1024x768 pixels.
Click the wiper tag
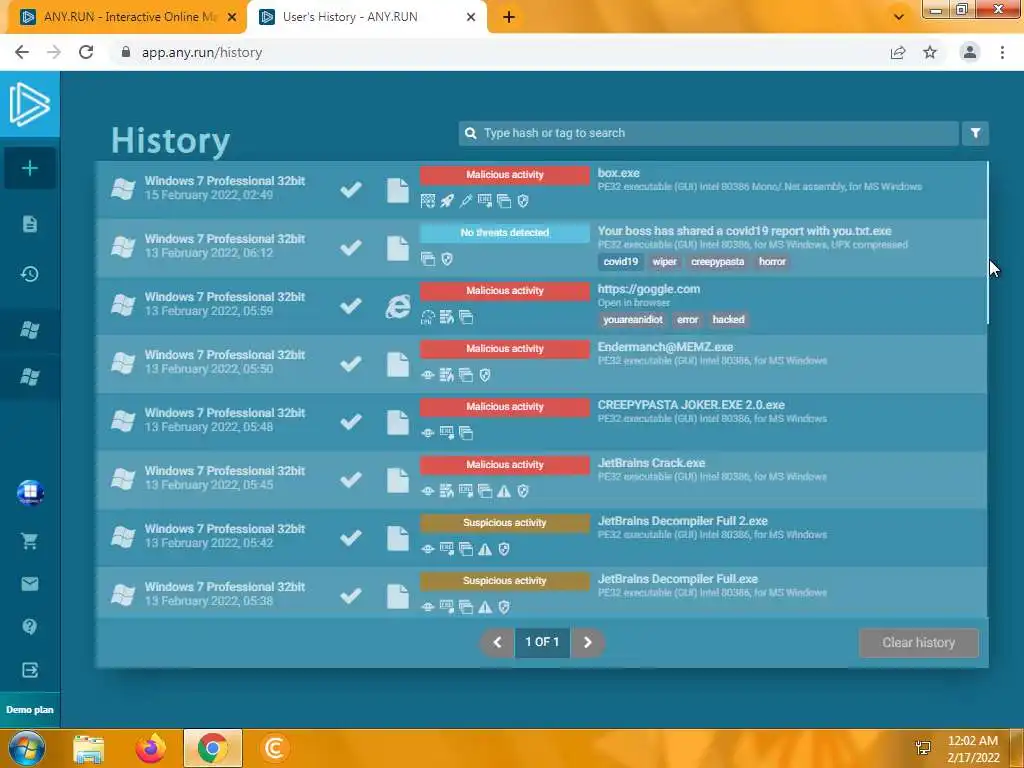(x=664, y=262)
